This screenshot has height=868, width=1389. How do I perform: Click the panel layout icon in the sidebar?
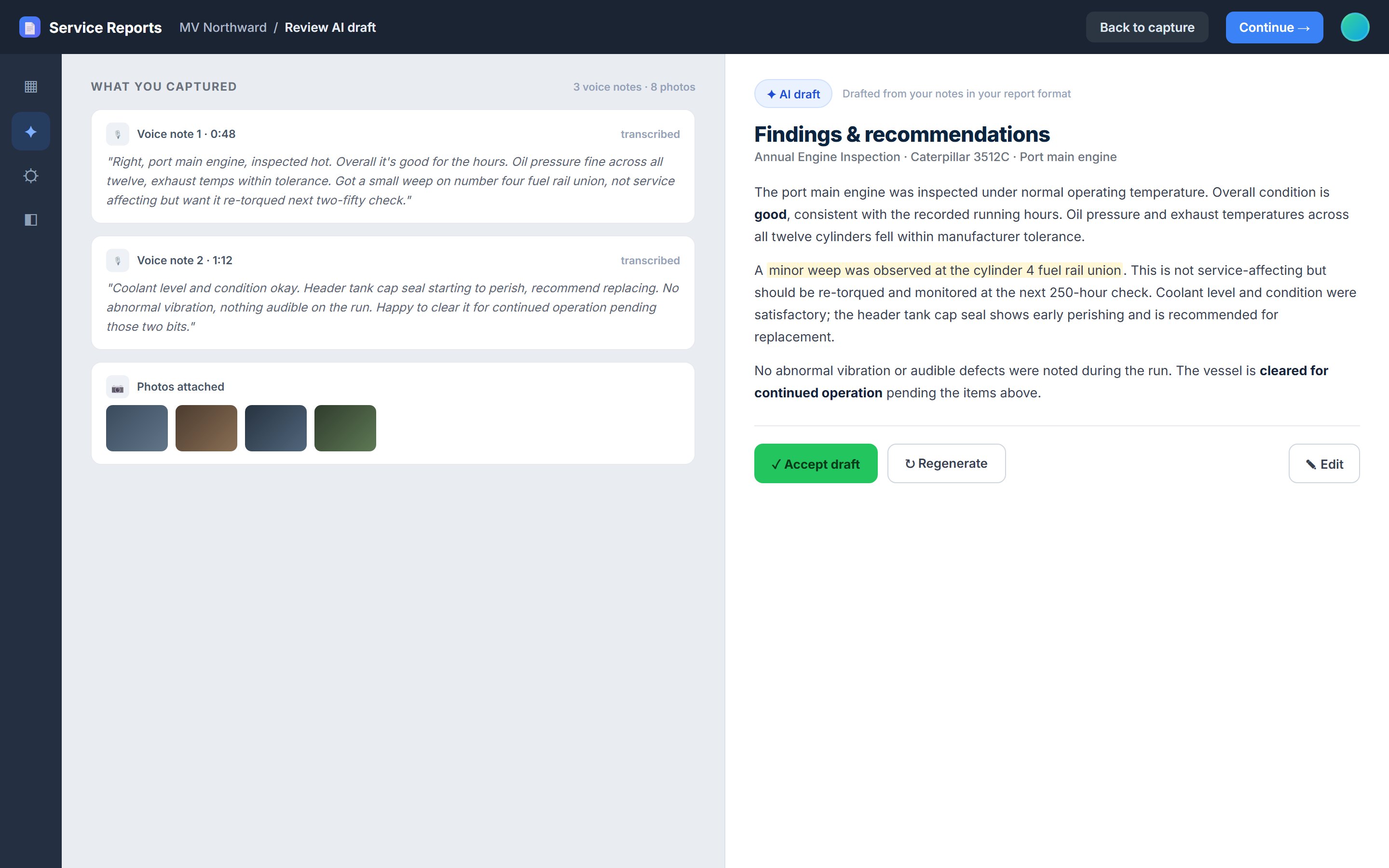pos(31,220)
